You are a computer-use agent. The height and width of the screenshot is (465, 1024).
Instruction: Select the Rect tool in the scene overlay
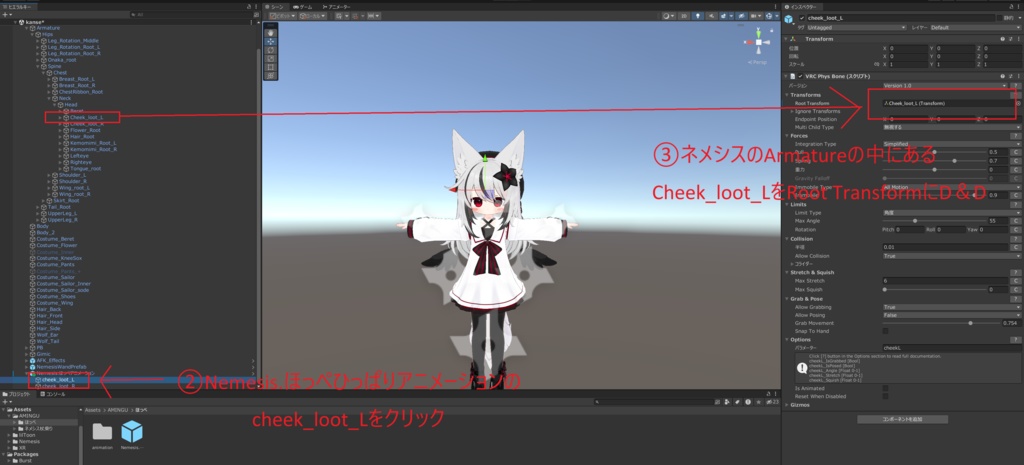coord(271,67)
